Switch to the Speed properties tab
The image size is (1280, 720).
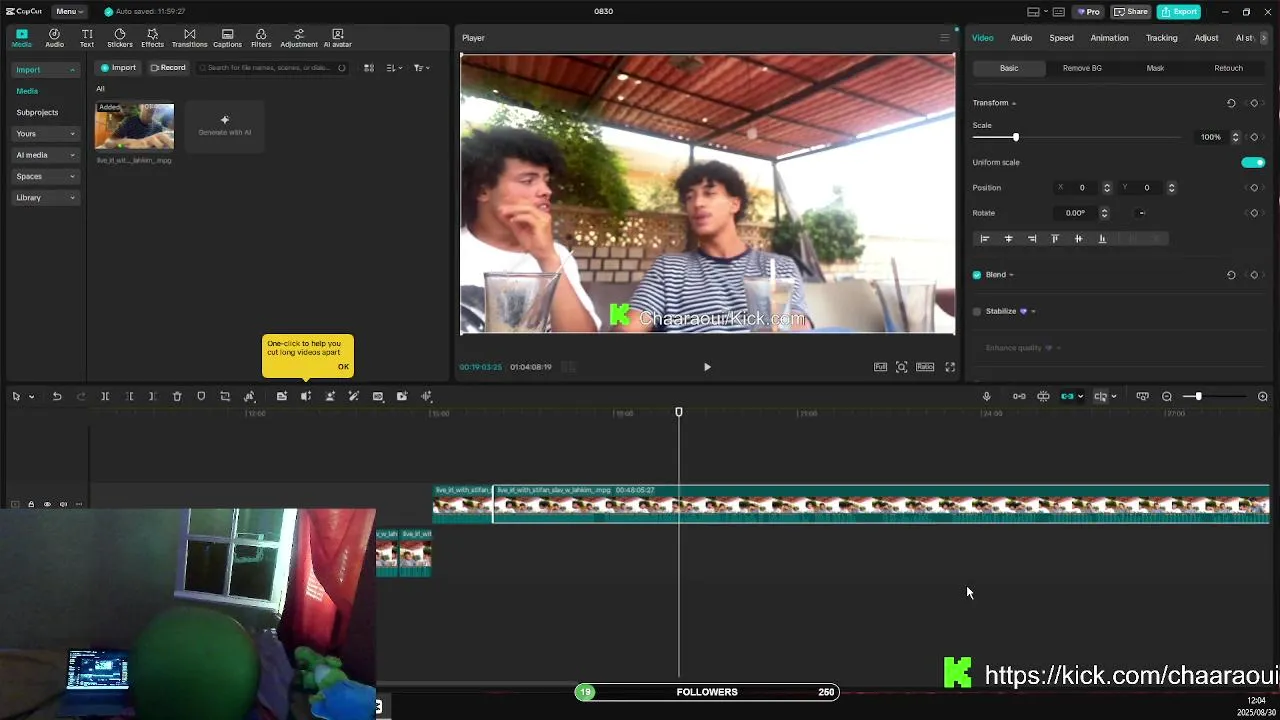tap(1061, 38)
